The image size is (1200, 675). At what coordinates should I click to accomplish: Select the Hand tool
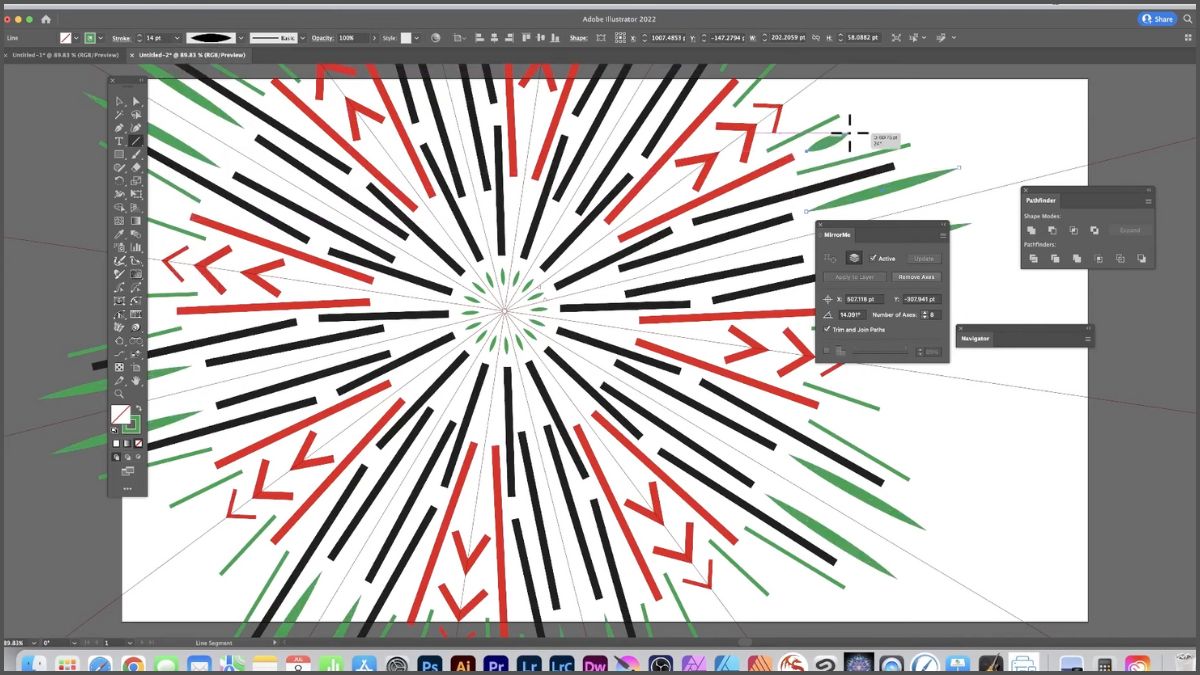pos(137,380)
